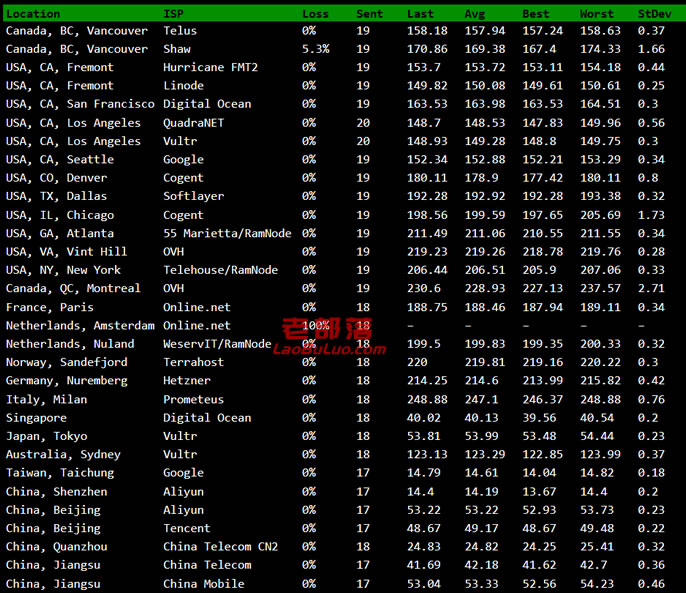Click the 169.38 average value for Shaw
The height and width of the screenshot is (593, 686).
tap(485, 49)
